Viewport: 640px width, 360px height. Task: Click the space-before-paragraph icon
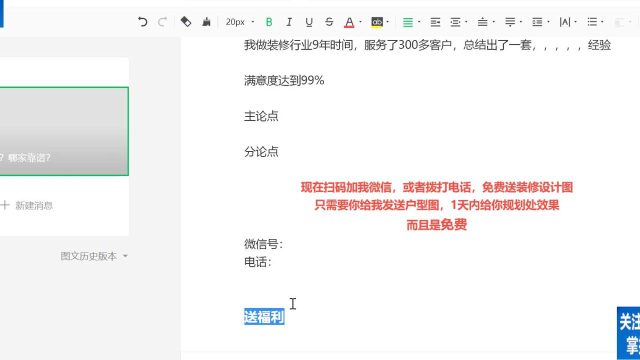tap(482, 22)
